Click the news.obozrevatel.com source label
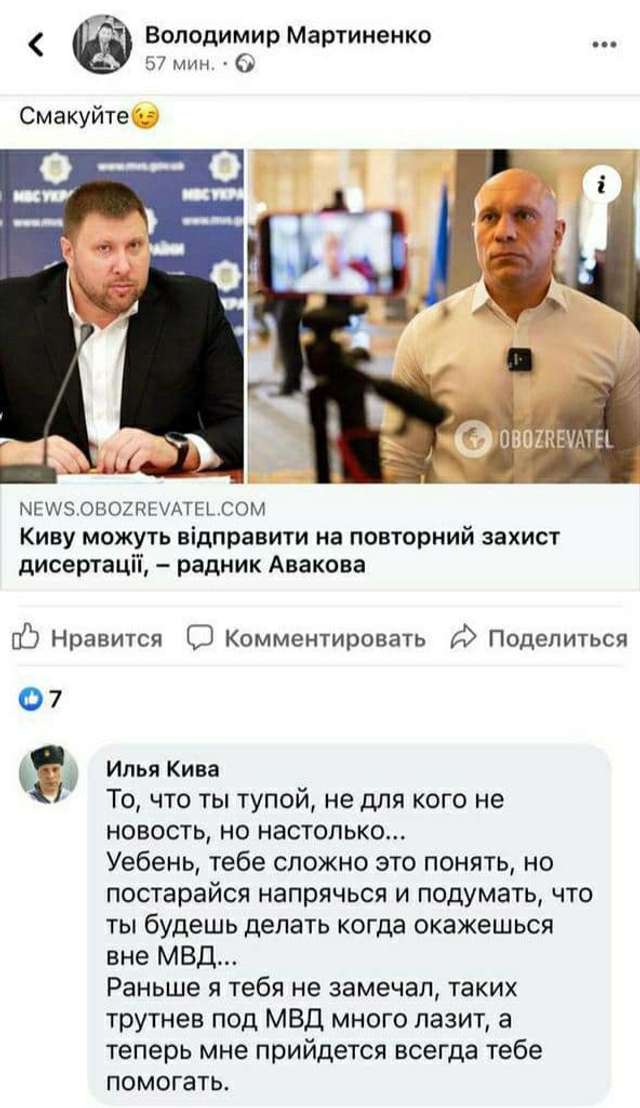 (142, 509)
